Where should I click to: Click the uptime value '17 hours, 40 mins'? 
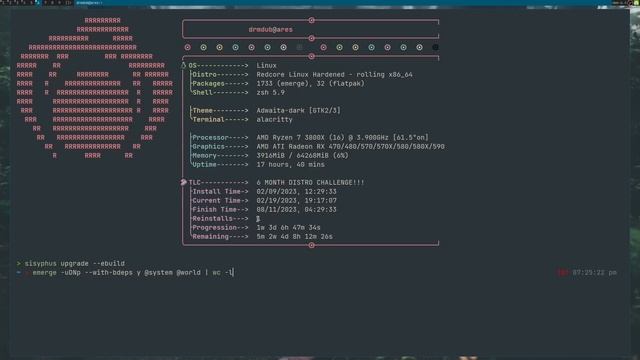tap(291, 164)
